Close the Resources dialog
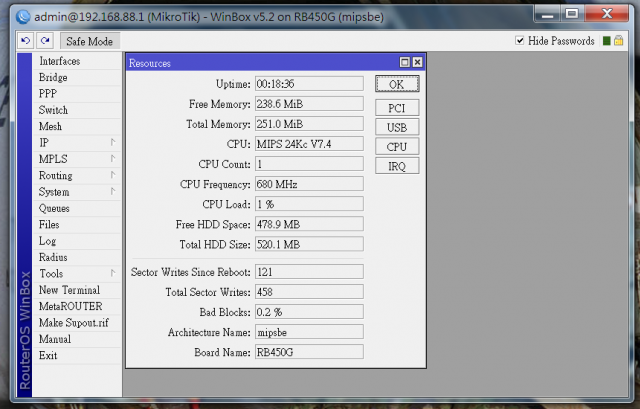 (417, 62)
